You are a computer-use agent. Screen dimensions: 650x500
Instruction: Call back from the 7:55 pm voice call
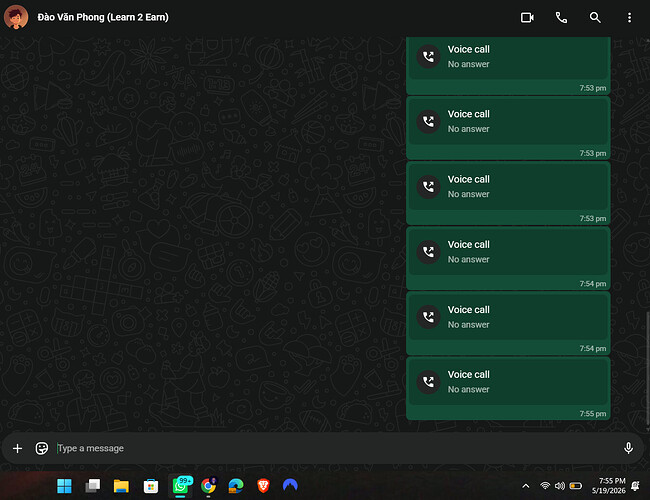pyautogui.click(x=508, y=388)
